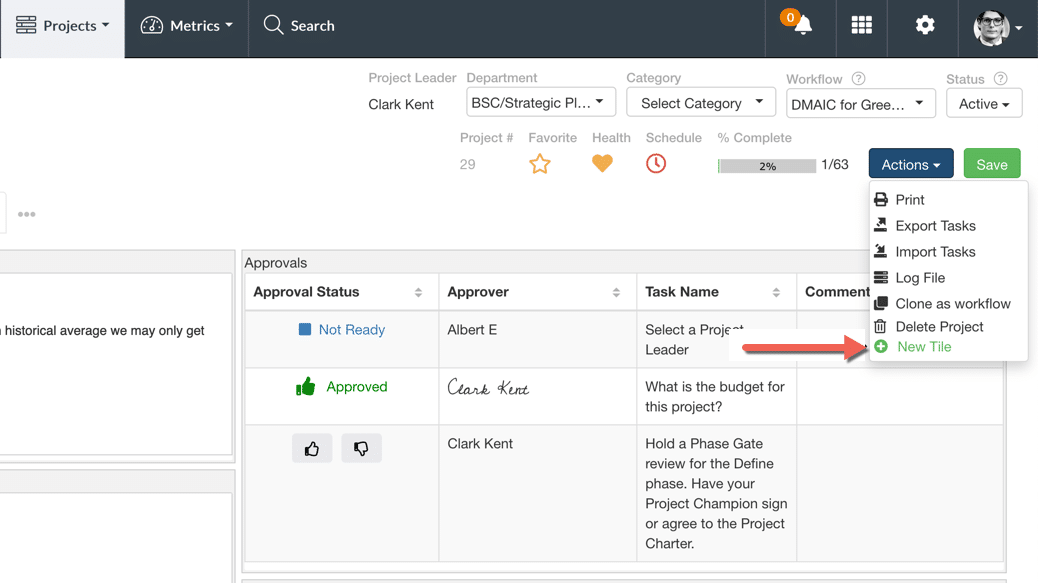
Task: Expand the Department dropdown
Action: coord(541,103)
